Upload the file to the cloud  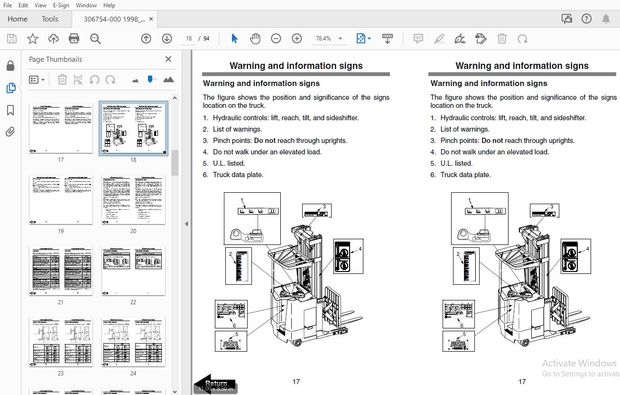pyautogui.click(x=53, y=39)
